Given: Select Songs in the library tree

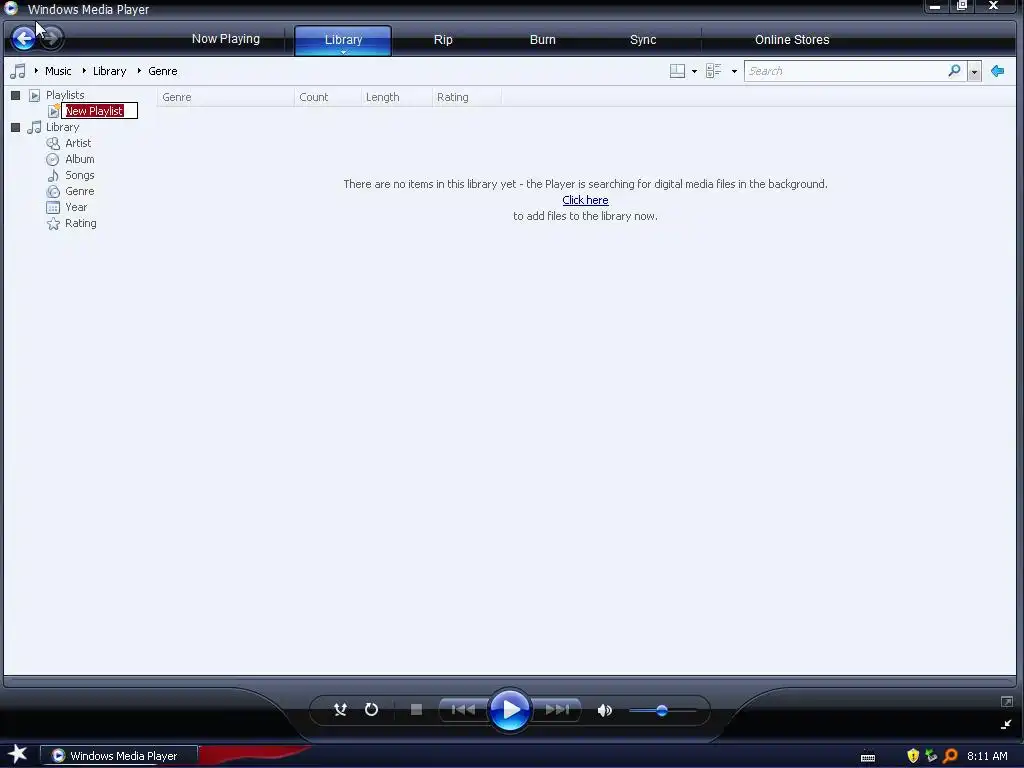Looking at the screenshot, I should tap(80, 175).
